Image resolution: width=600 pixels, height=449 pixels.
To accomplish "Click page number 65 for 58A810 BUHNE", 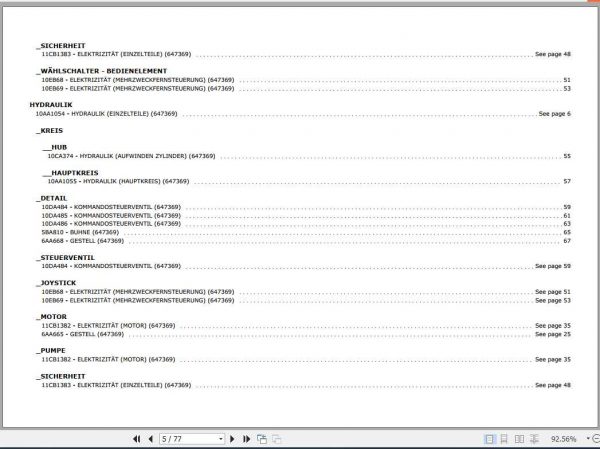I will 567,232.
